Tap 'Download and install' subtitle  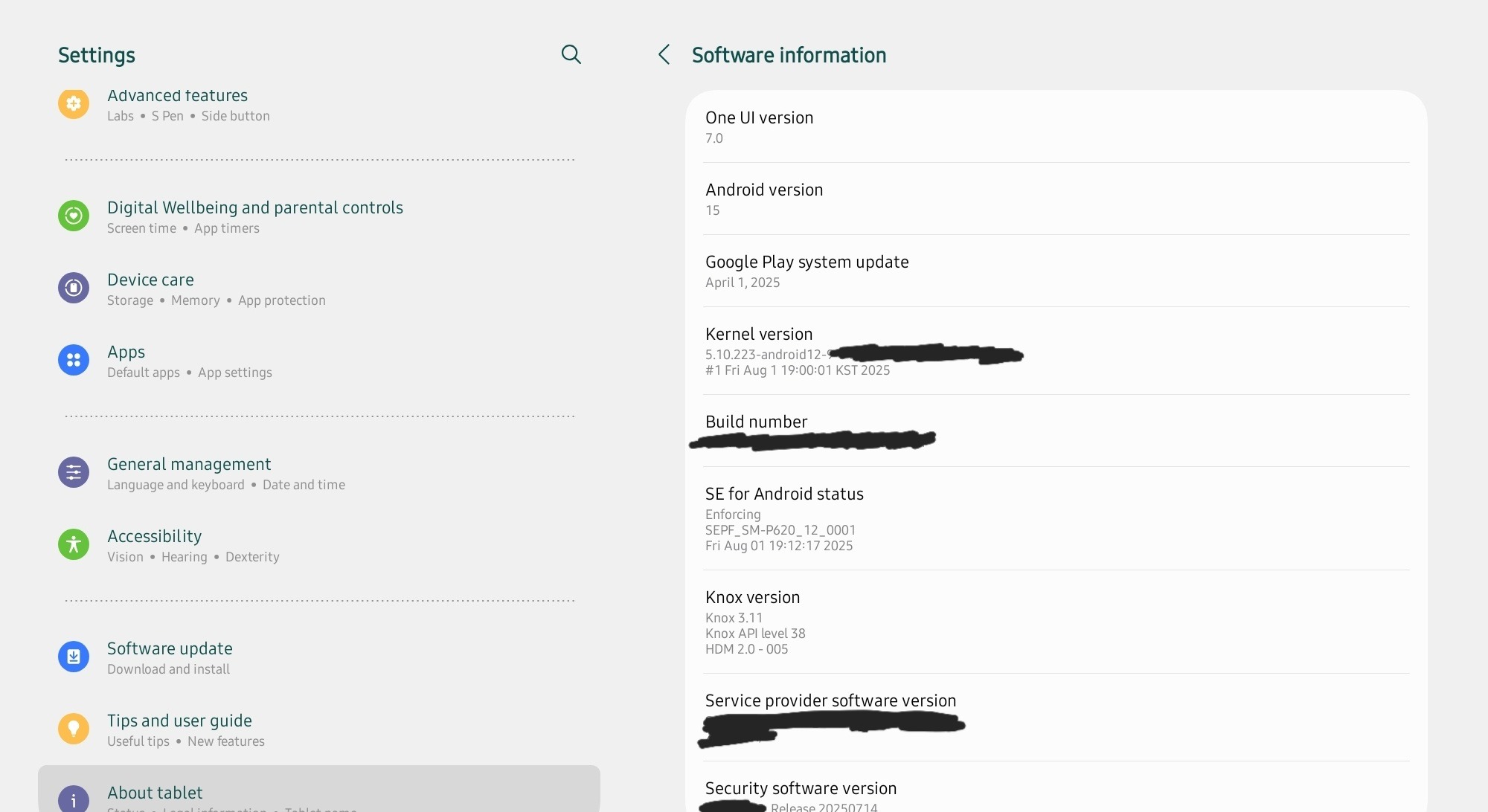168,669
